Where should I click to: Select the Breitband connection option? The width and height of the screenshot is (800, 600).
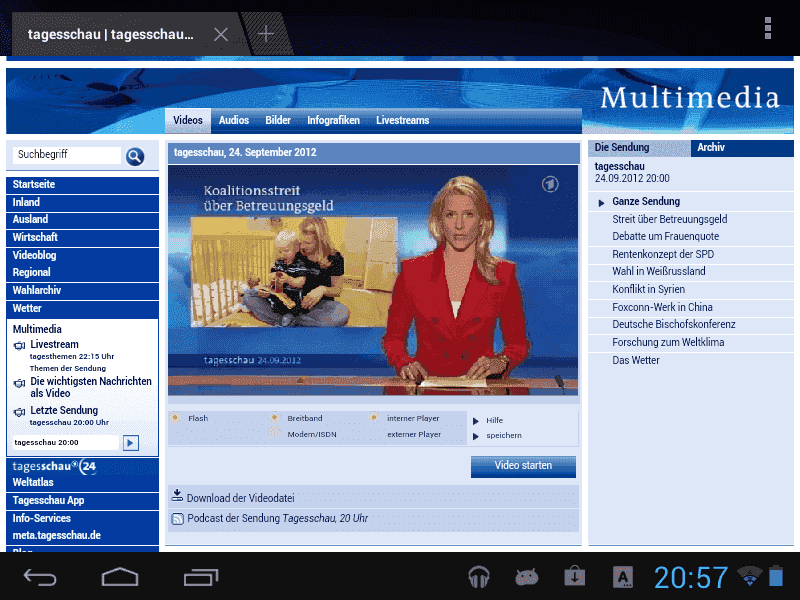274,418
